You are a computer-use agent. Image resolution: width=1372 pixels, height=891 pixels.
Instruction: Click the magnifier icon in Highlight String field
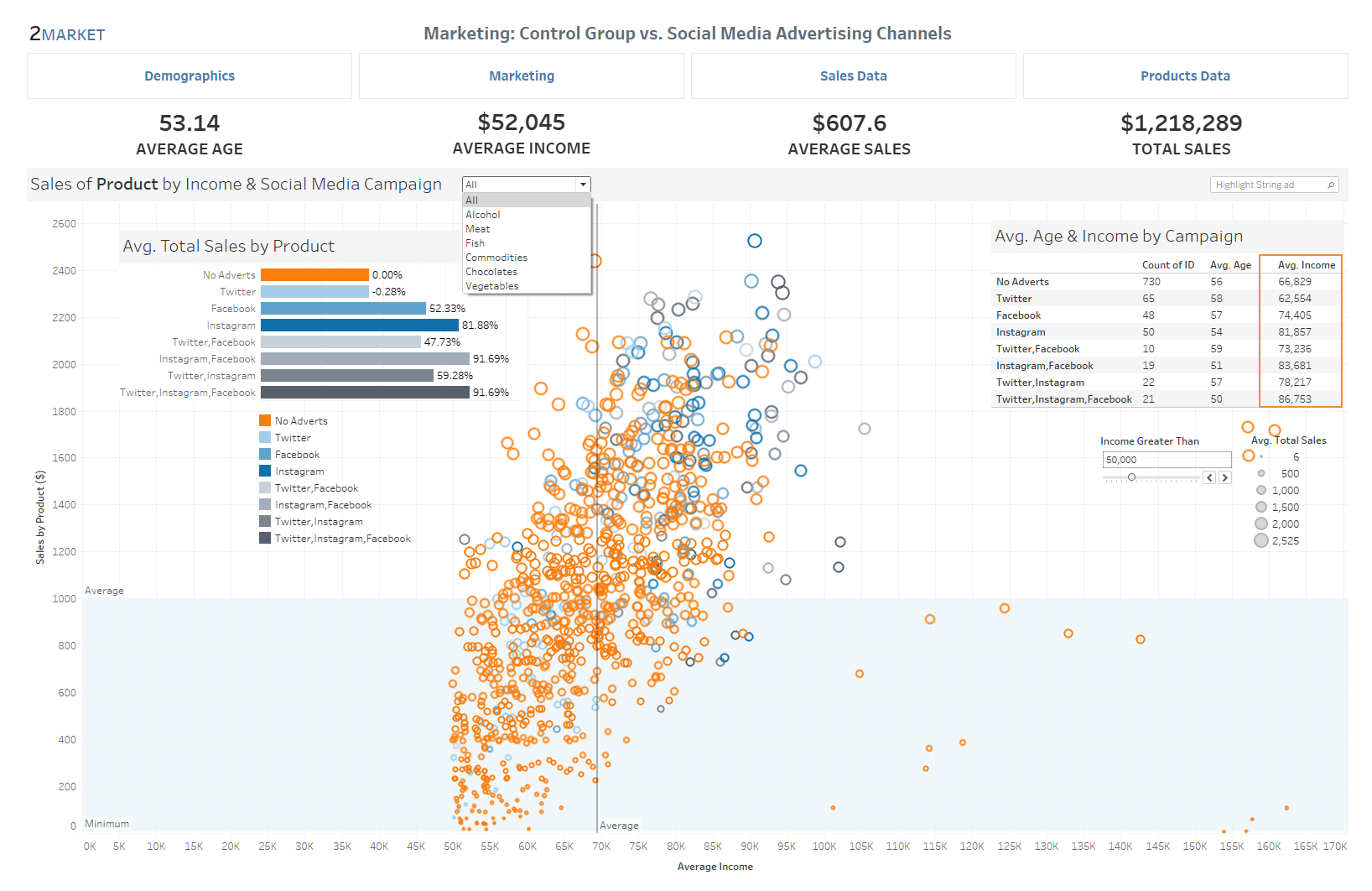pyautogui.click(x=1331, y=184)
